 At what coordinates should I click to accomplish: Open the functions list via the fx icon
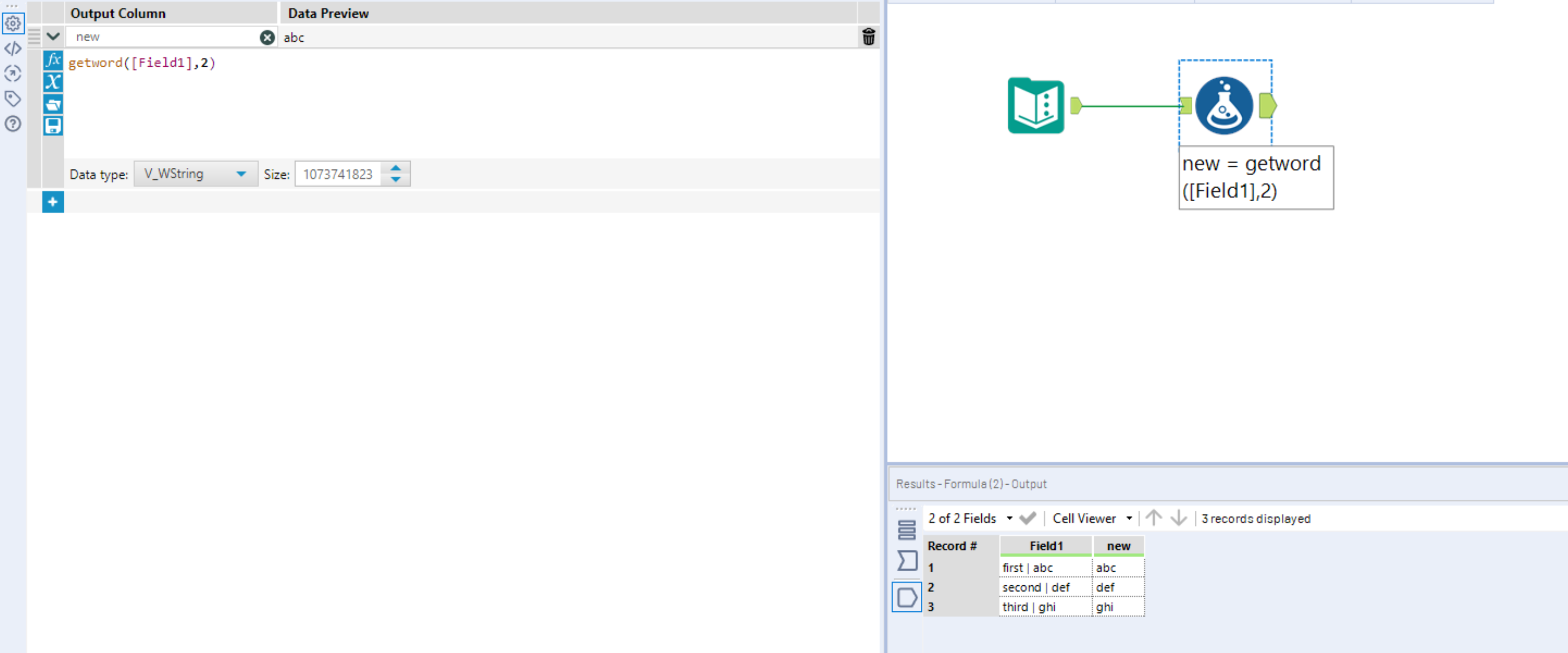tap(52, 60)
